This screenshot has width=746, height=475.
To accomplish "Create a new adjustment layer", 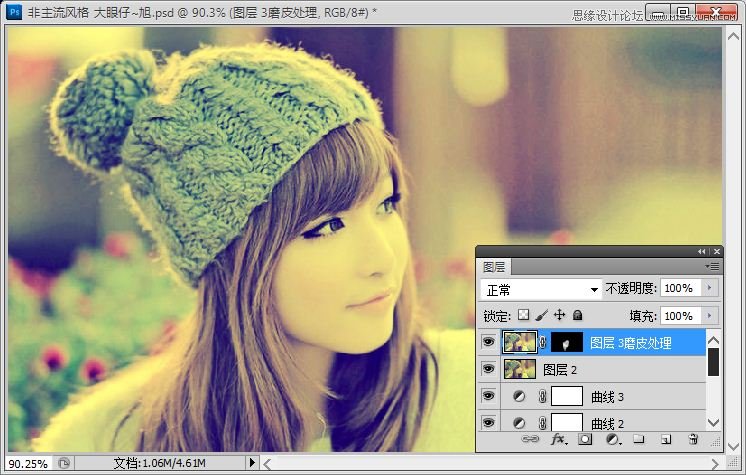I will (612, 439).
